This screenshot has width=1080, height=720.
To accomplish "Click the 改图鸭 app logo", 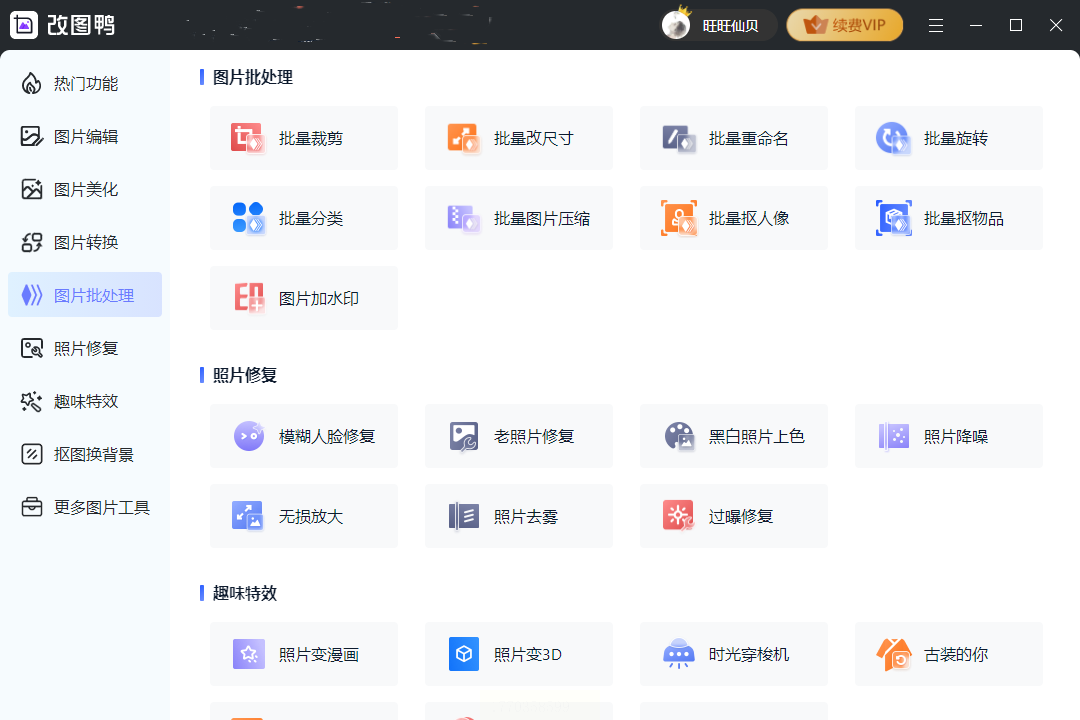I will click(24, 25).
